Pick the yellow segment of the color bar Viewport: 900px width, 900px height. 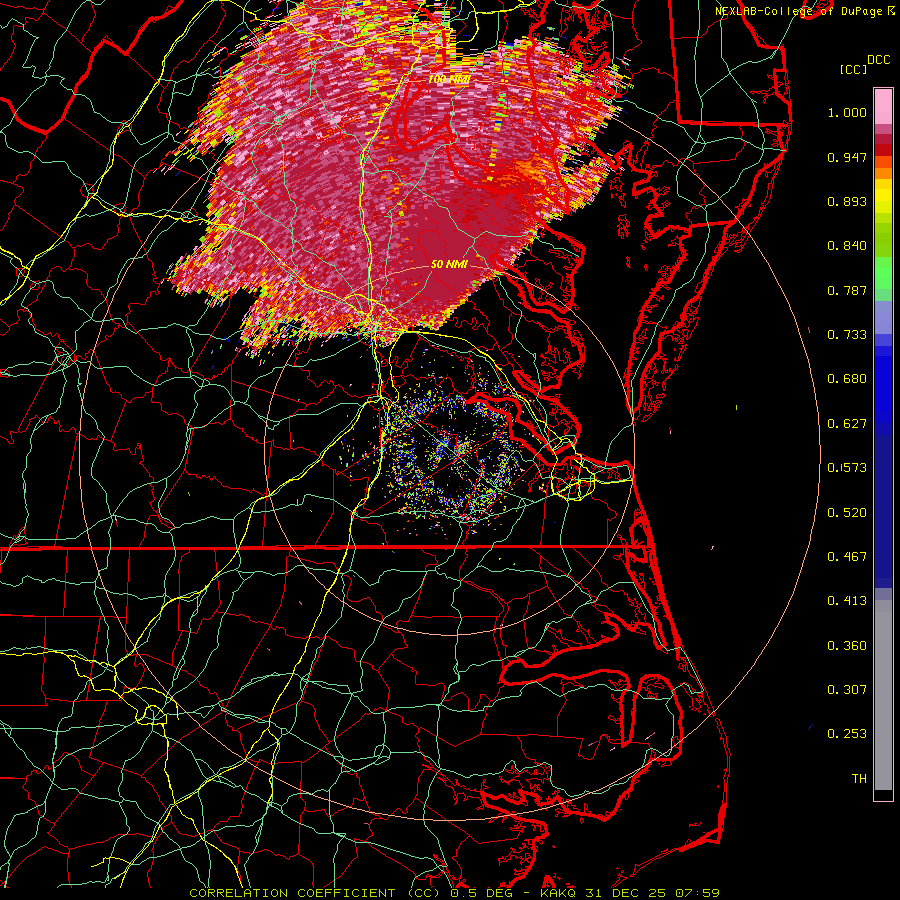pos(883,197)
